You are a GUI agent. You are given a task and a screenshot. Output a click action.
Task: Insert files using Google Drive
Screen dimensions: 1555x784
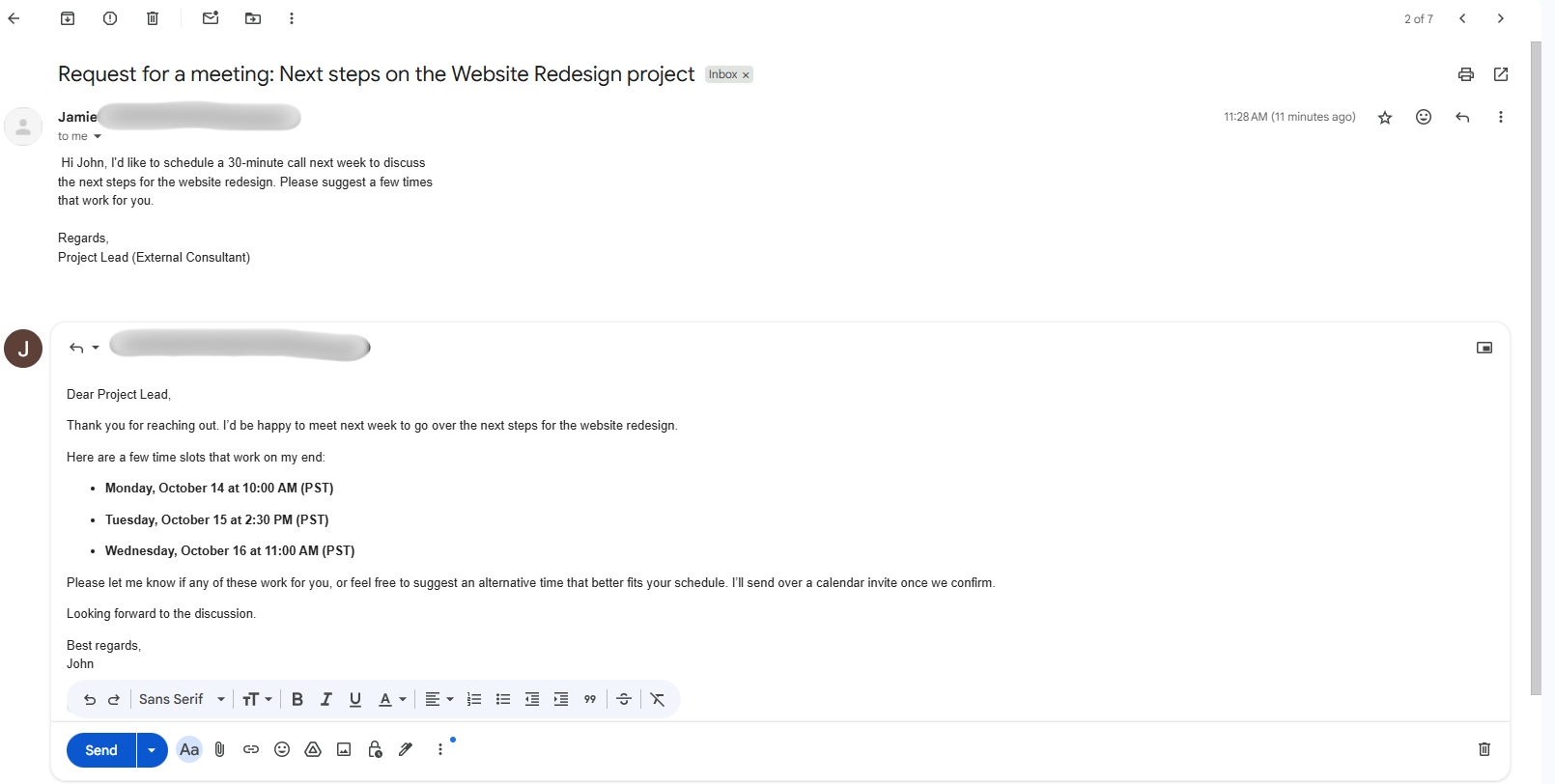click(x=313, y=749)
